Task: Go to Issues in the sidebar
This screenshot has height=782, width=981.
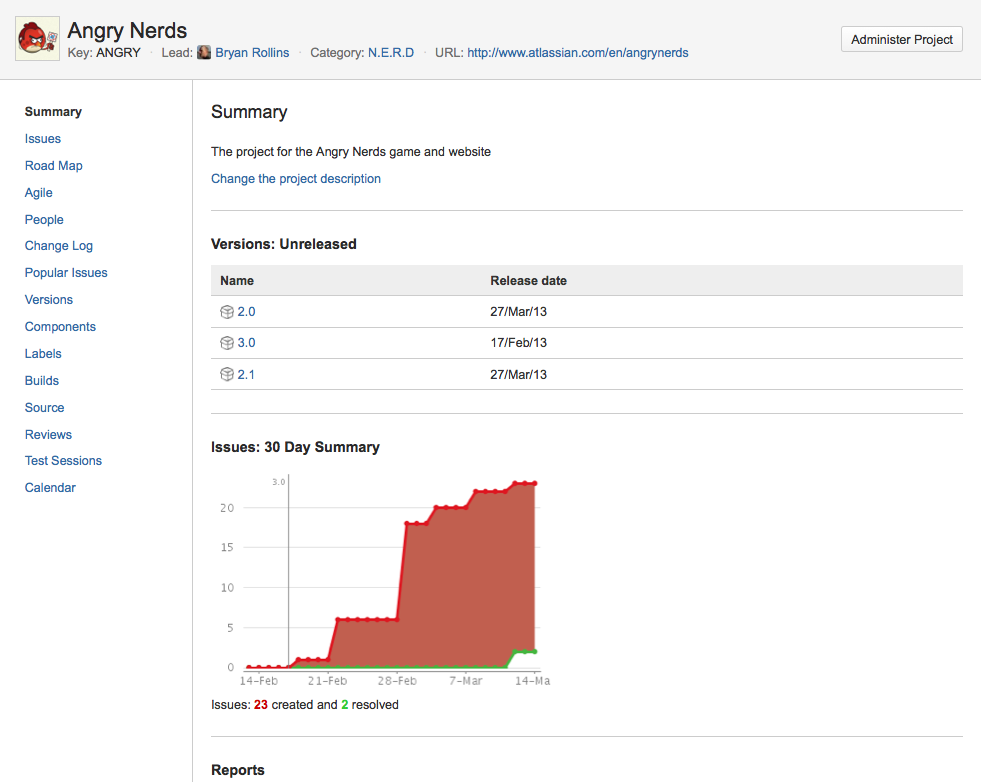Action: (43, 139)
